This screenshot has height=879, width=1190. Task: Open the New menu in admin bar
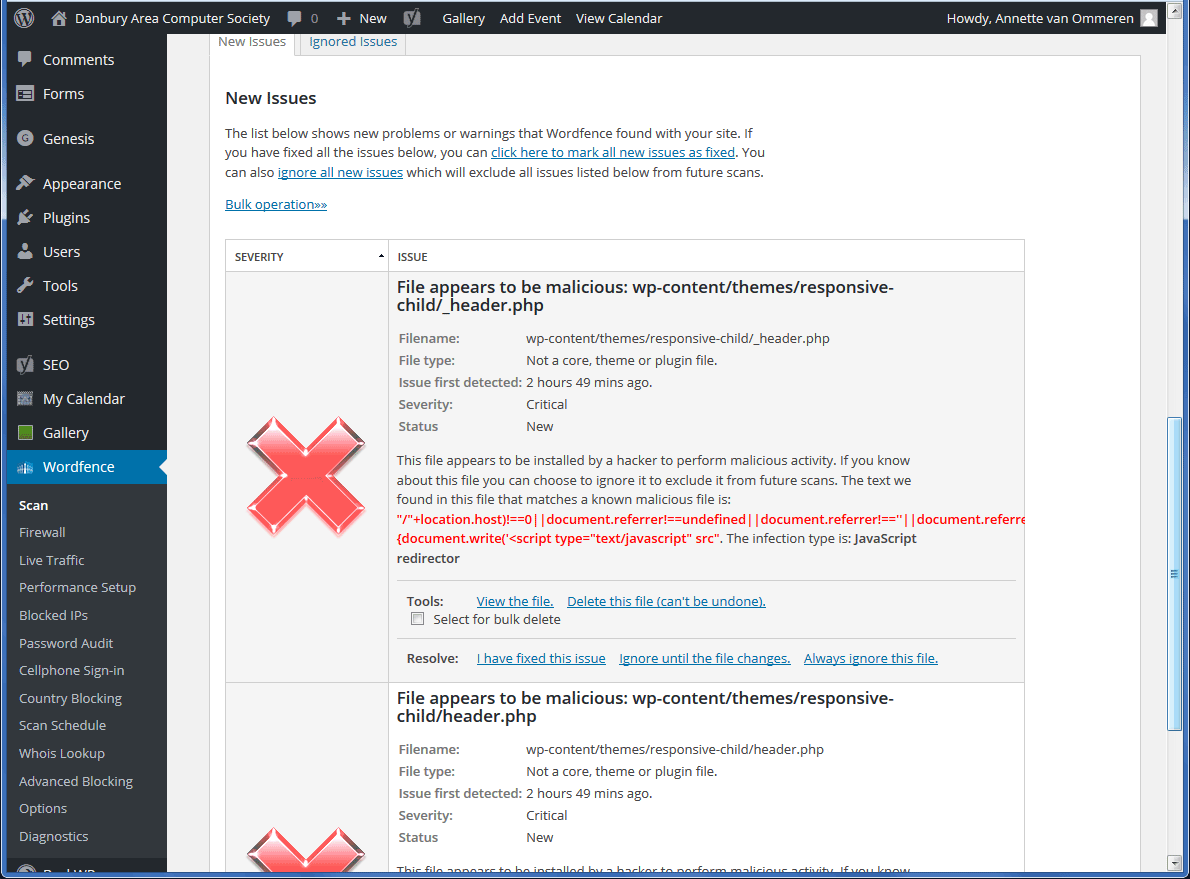[x=362, y=18]
